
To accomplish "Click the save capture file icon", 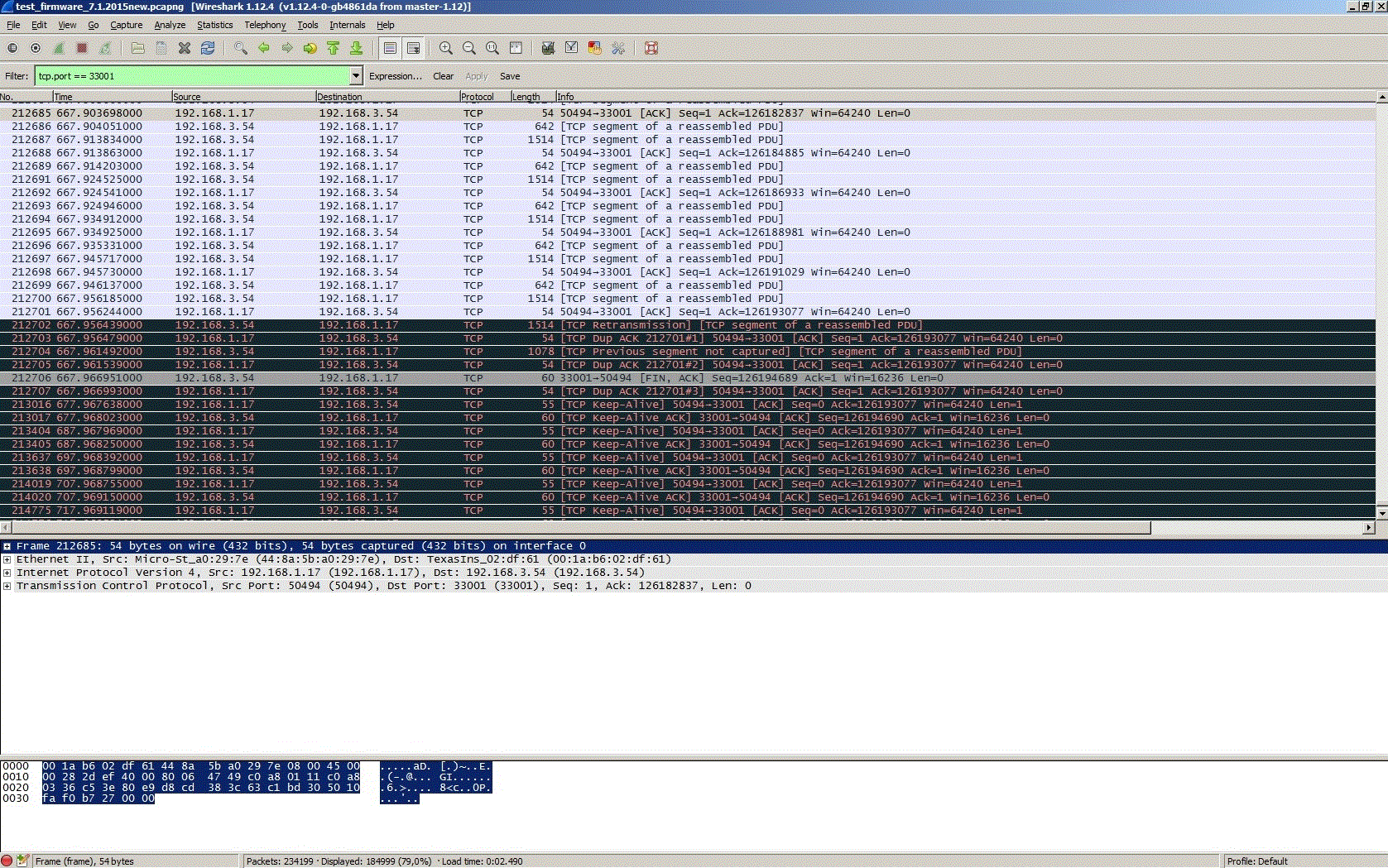I will click(161, 48).
